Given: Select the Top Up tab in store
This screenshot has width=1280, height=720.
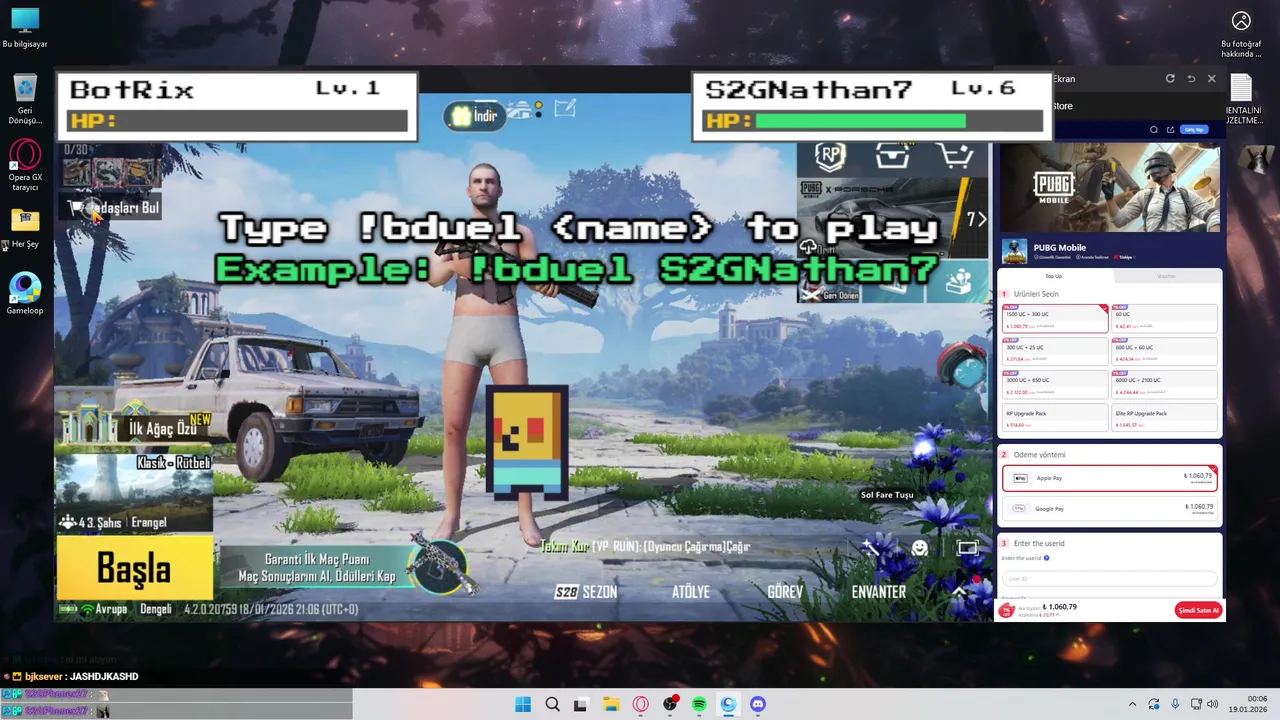Looking at the screenshot, I should 1053,276.
